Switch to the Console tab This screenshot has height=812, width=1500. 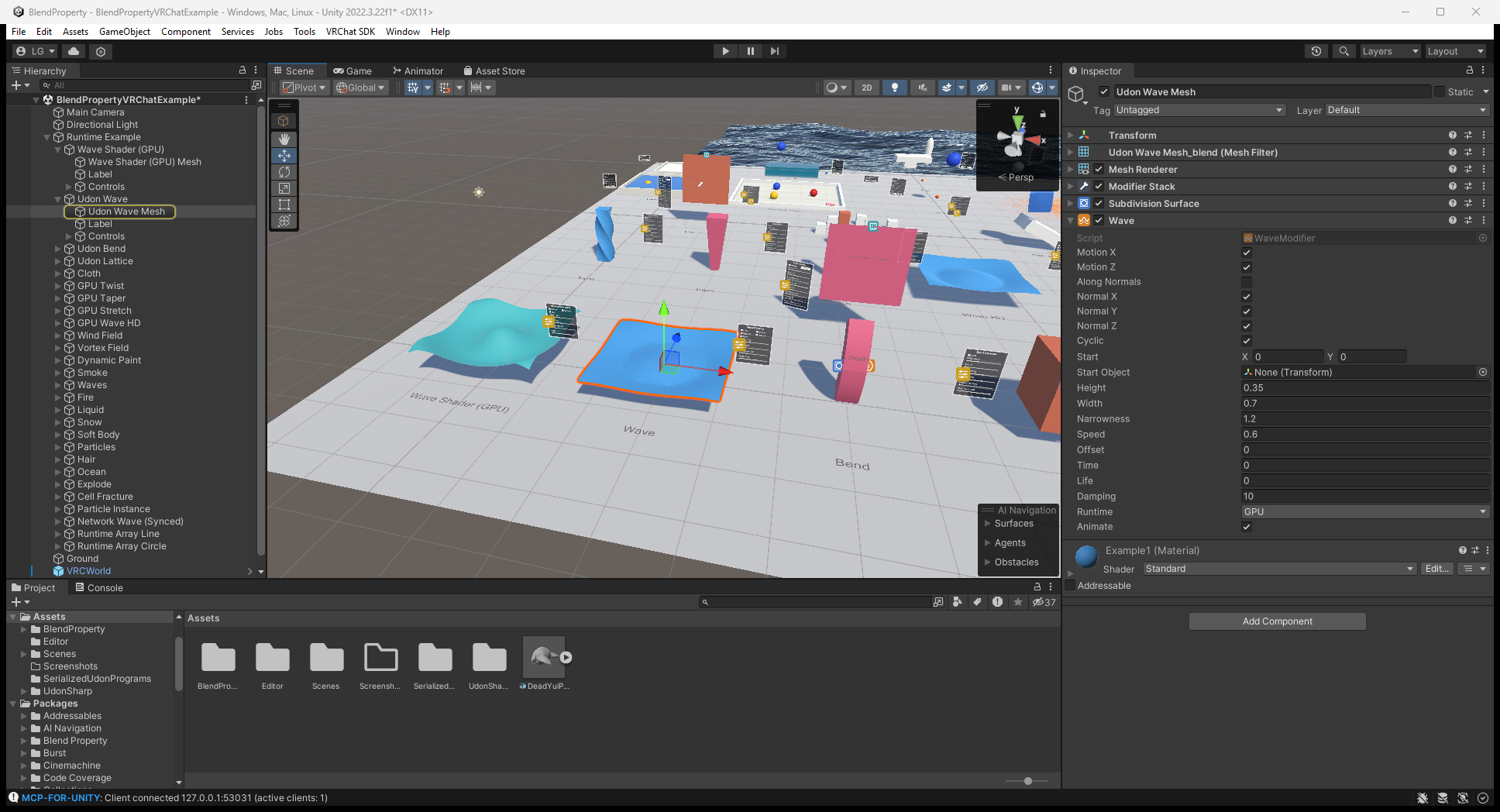point(99,587)
